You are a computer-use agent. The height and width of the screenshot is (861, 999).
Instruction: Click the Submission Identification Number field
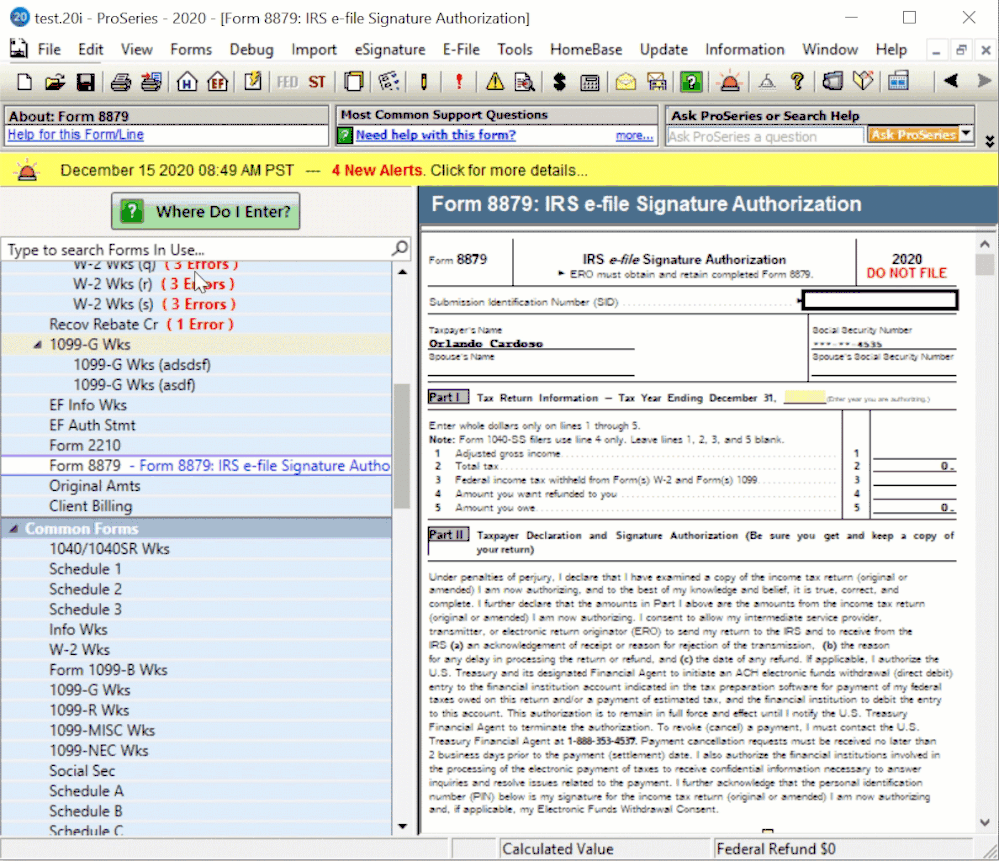880,300
